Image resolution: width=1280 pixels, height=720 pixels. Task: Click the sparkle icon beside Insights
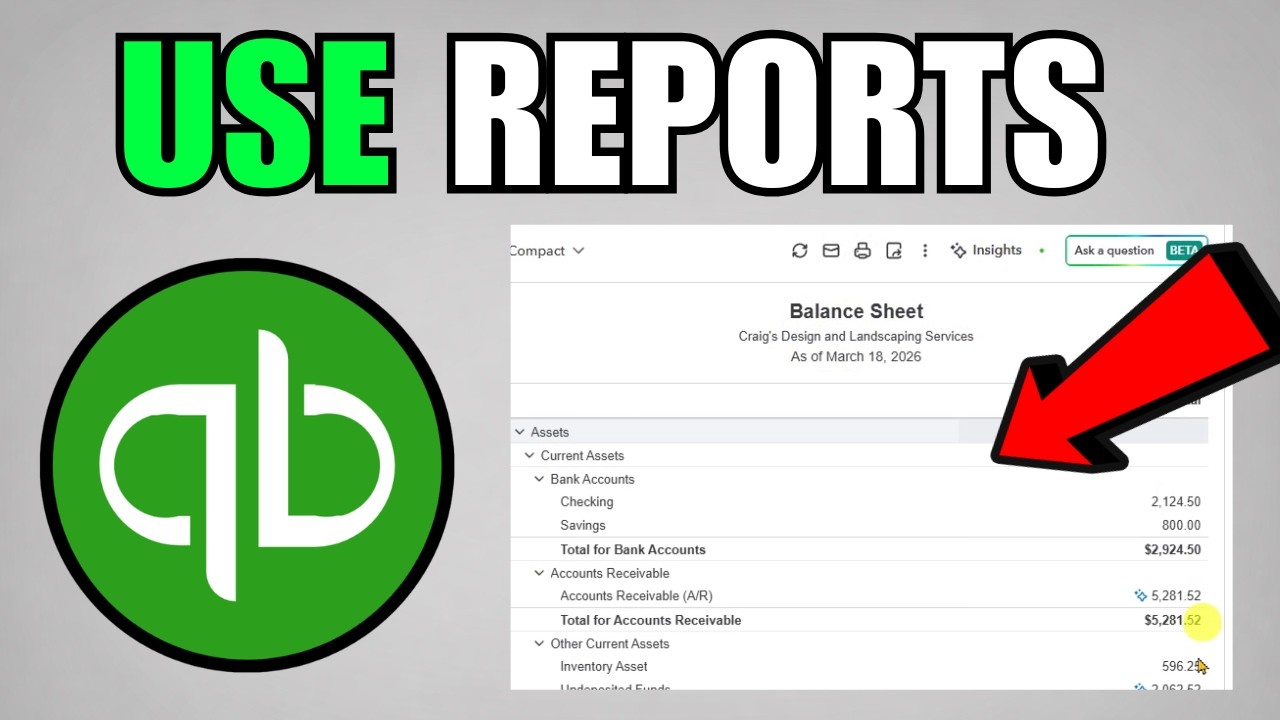click(958, 250)
